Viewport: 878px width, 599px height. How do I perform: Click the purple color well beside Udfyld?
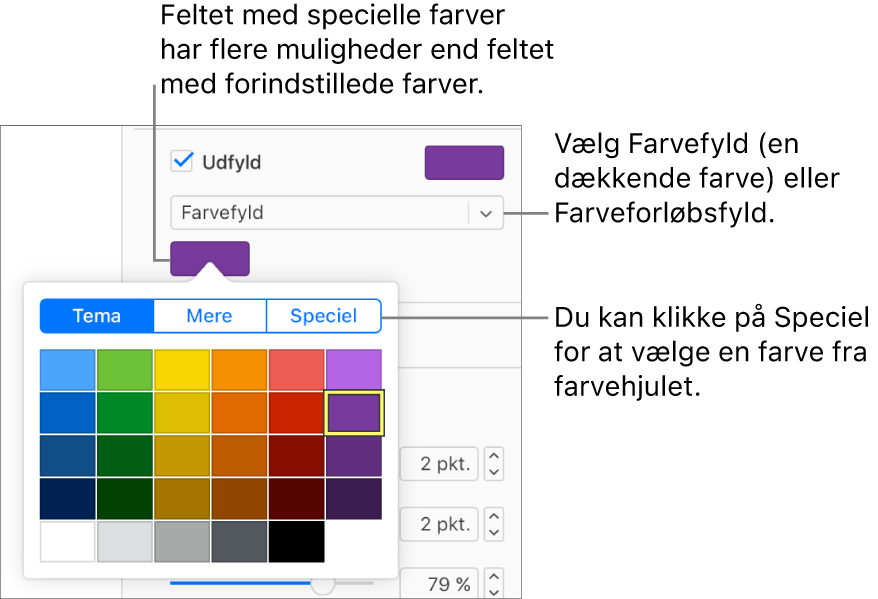click(x=464, y=163)
